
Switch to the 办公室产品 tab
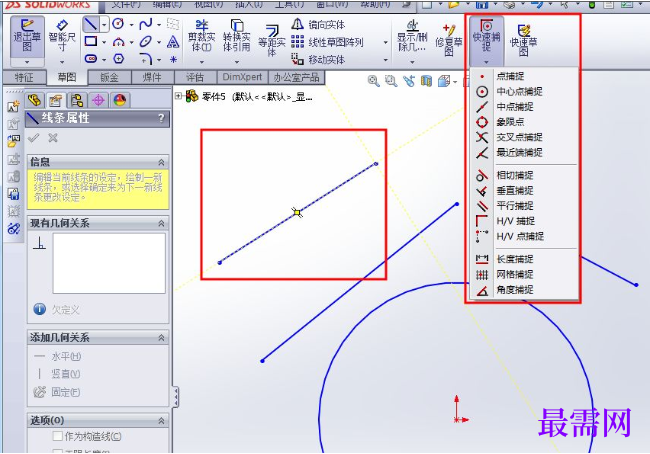(296, 78)
